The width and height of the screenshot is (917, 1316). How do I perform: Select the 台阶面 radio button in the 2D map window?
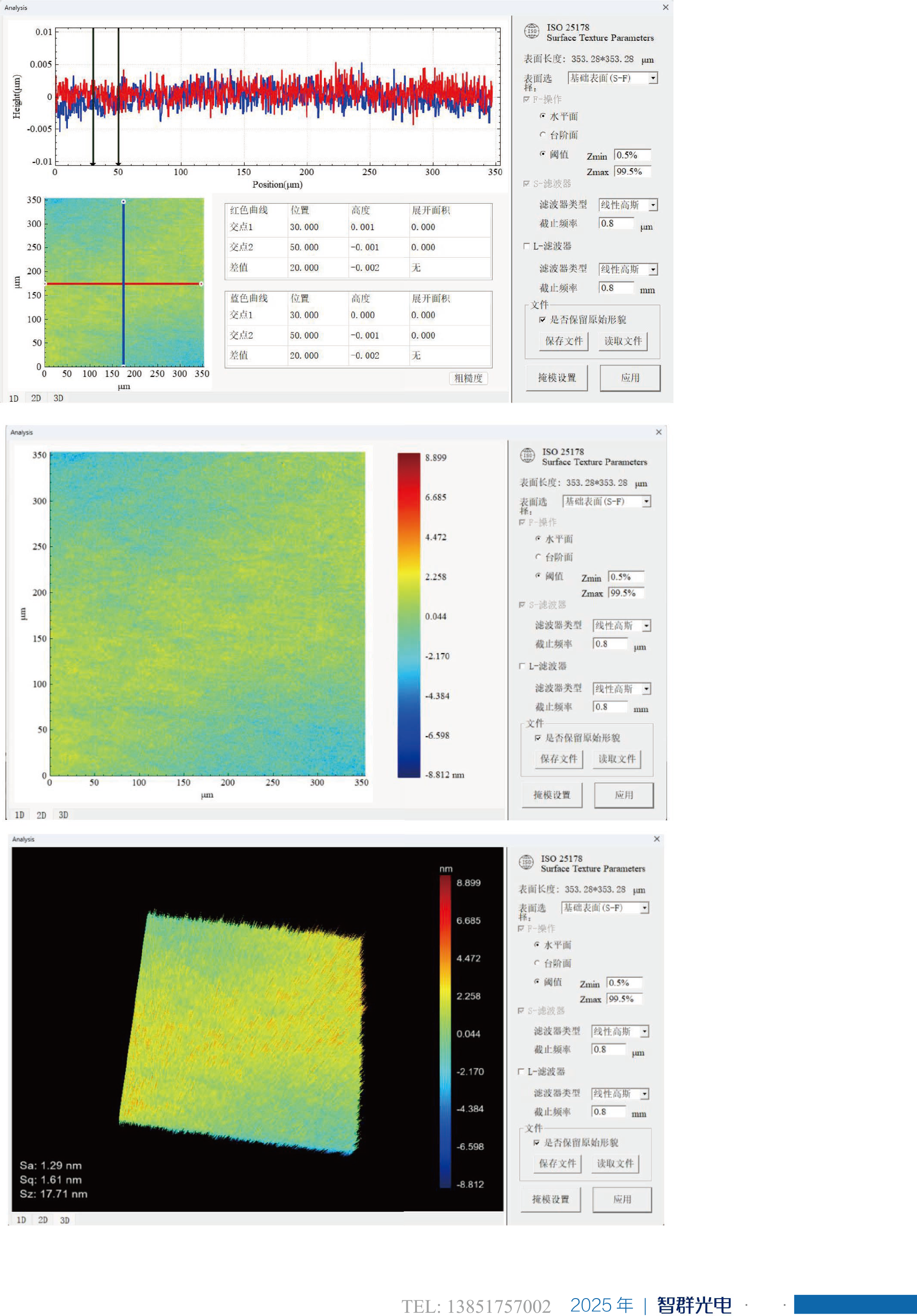coord(538,557)
